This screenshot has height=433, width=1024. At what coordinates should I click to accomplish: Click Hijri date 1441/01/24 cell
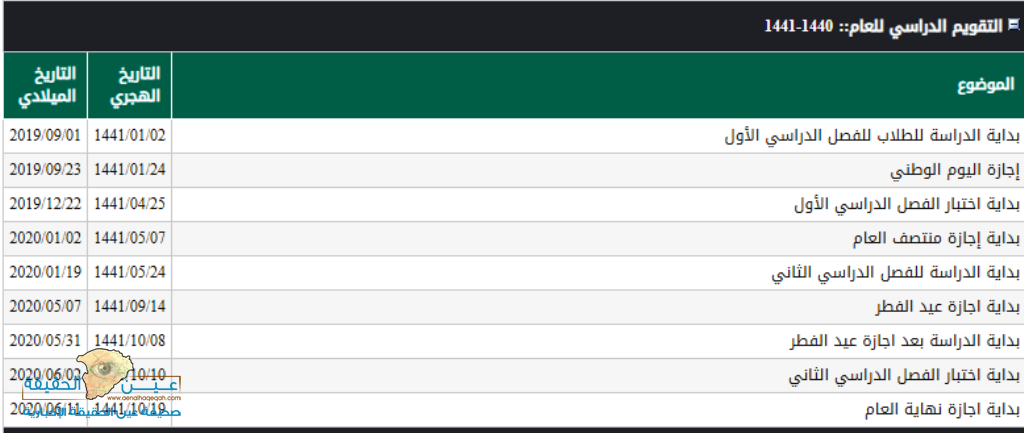129,170
